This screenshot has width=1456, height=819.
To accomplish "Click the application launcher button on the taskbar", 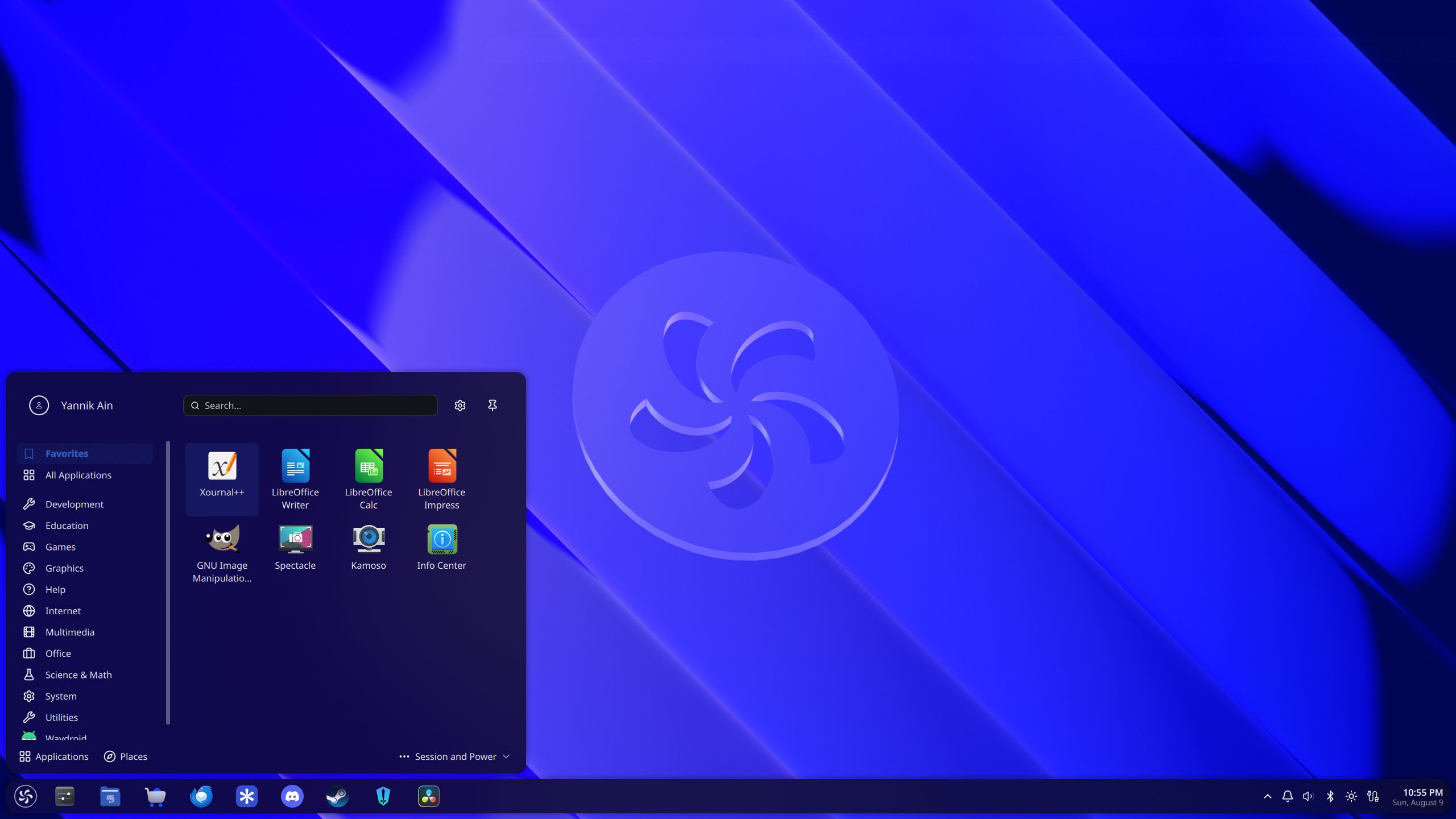I will point(26,796).
